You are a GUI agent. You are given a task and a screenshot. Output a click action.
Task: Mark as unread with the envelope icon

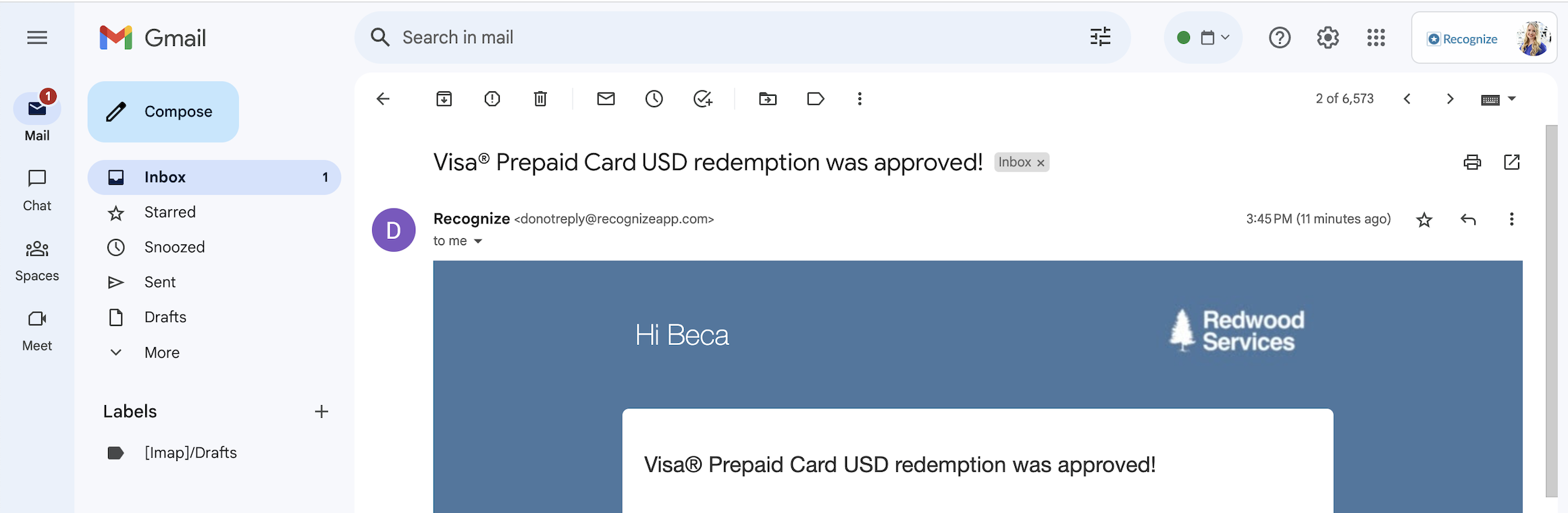coord(606,99)
